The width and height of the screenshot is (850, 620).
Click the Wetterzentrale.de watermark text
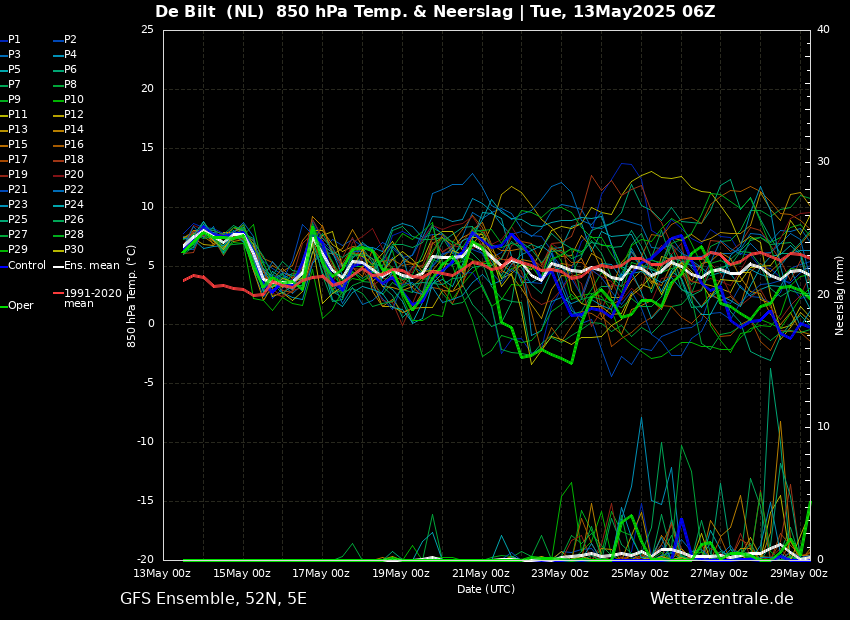click(x=721, y=599)
